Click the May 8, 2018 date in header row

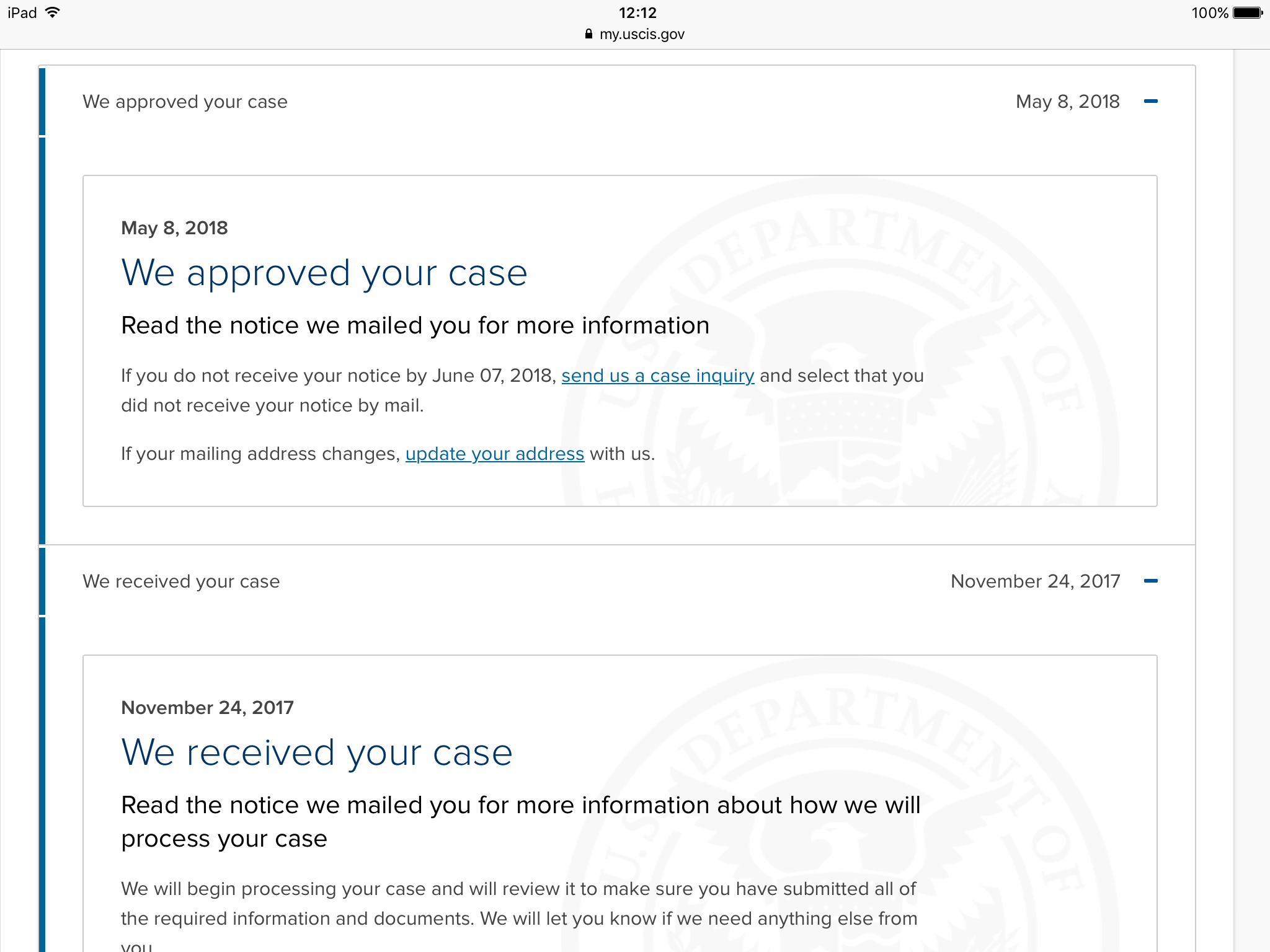[1067, 102]
